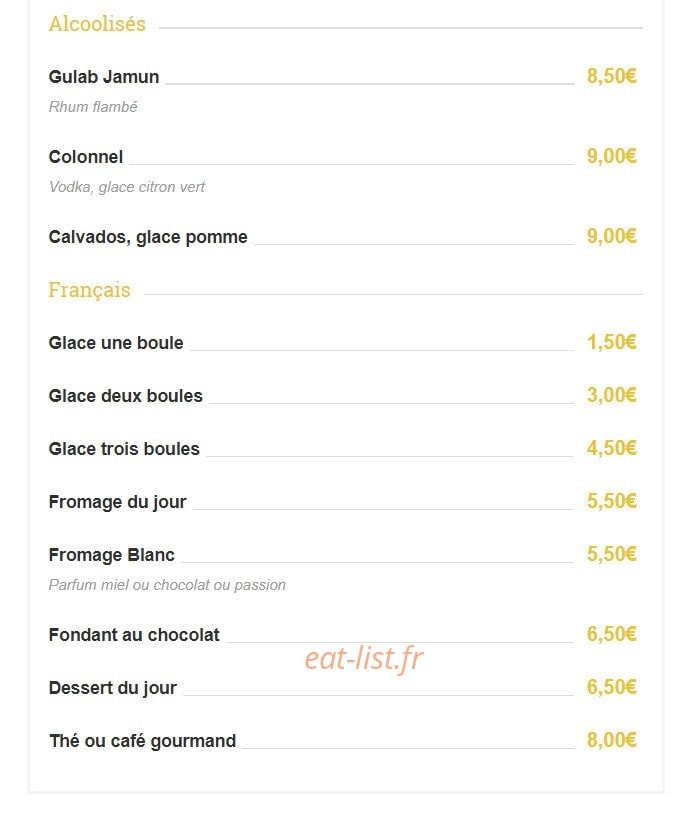Select Thé ou café gourmand item

[x=142, y=741]
